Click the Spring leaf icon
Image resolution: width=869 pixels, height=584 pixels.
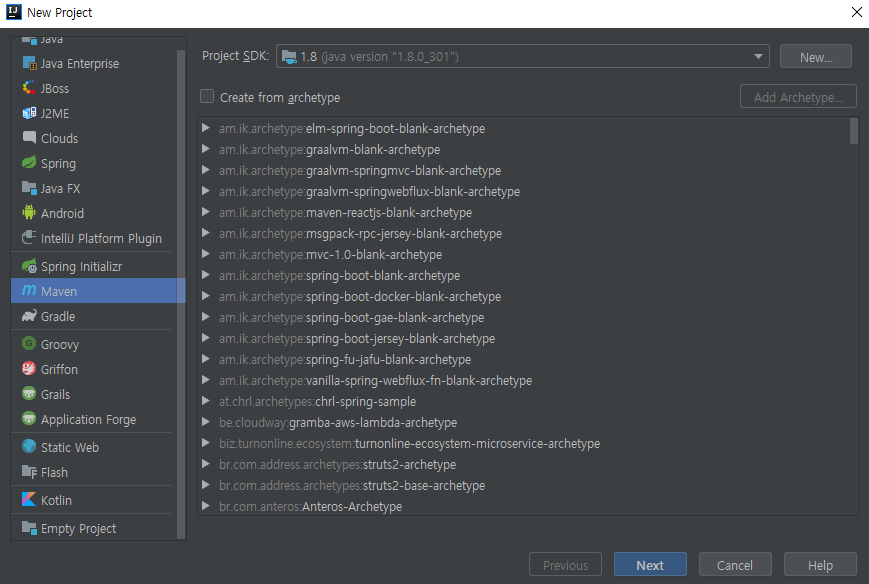(x=29, y=163)
